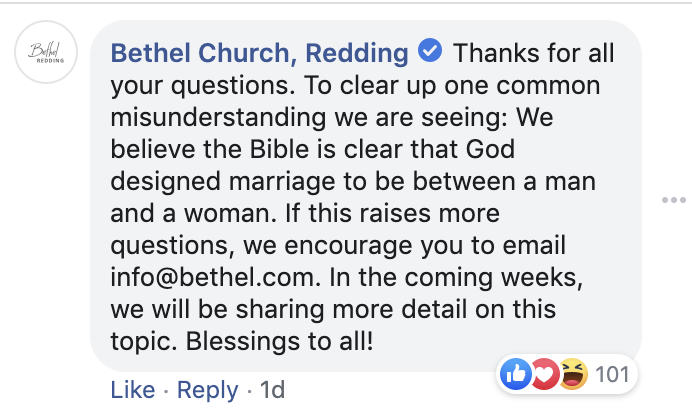The width and height of the screenshot is (692, 416).
Task: Select the laughing Haha reaction icon
Action: click(573, 374)
